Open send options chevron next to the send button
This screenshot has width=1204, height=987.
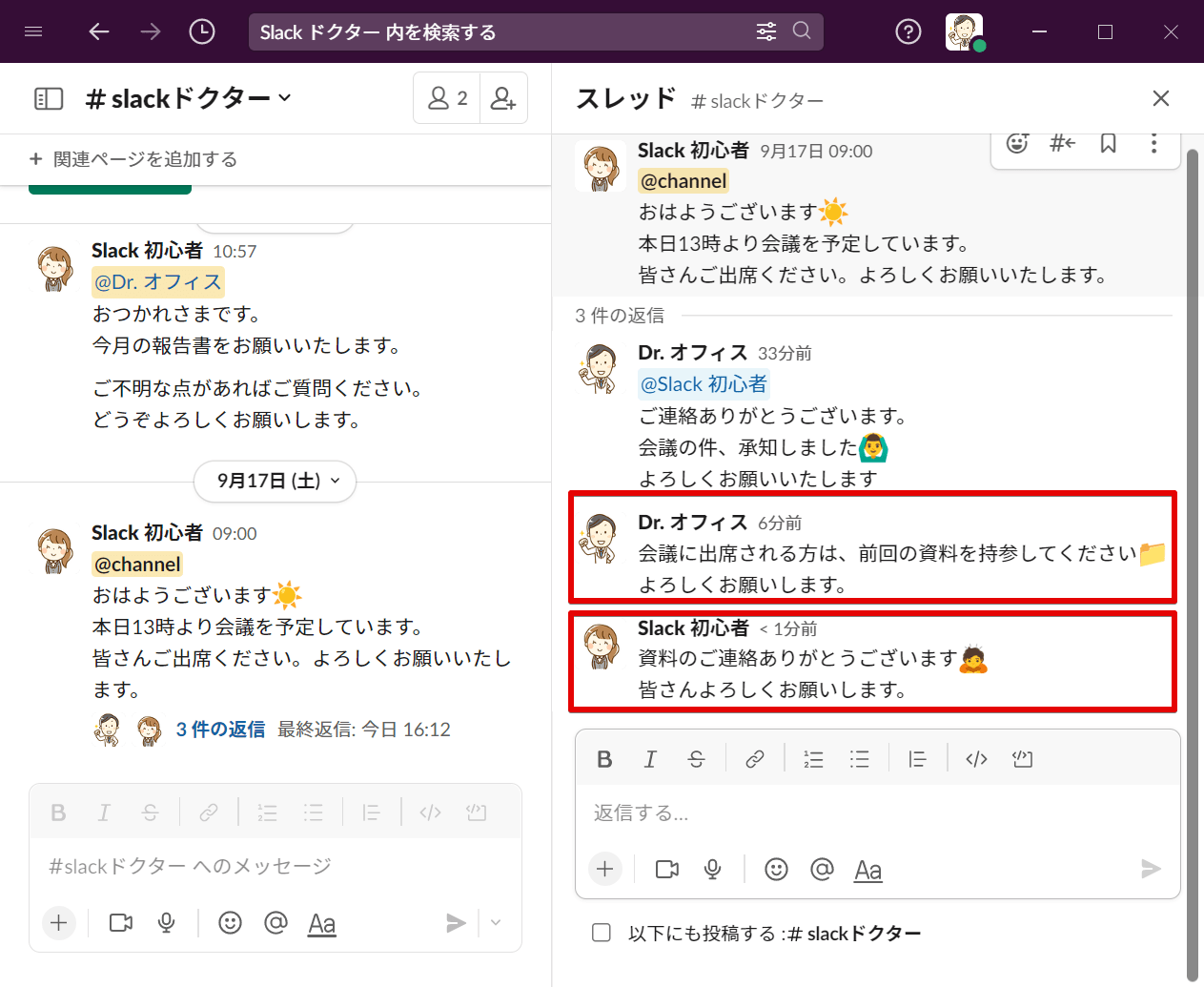[495, 923]
